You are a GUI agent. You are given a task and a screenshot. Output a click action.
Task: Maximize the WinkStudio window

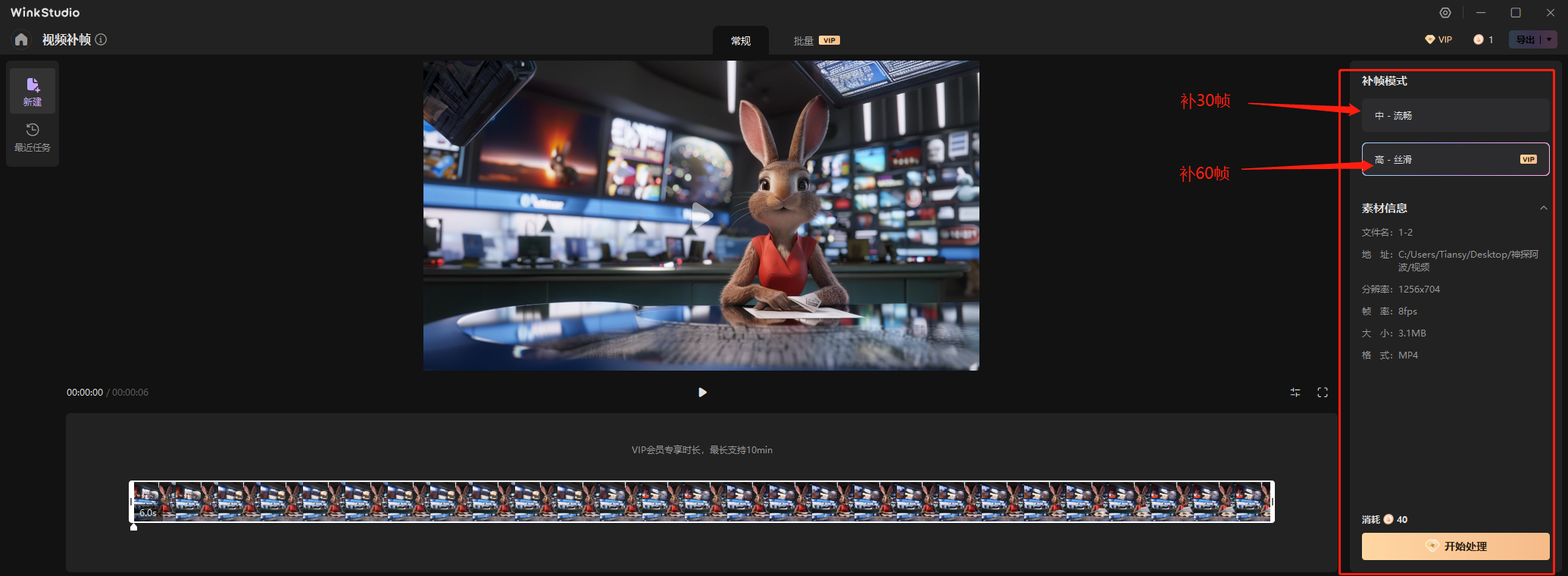pyautogui.click(x=1516, y=12)
